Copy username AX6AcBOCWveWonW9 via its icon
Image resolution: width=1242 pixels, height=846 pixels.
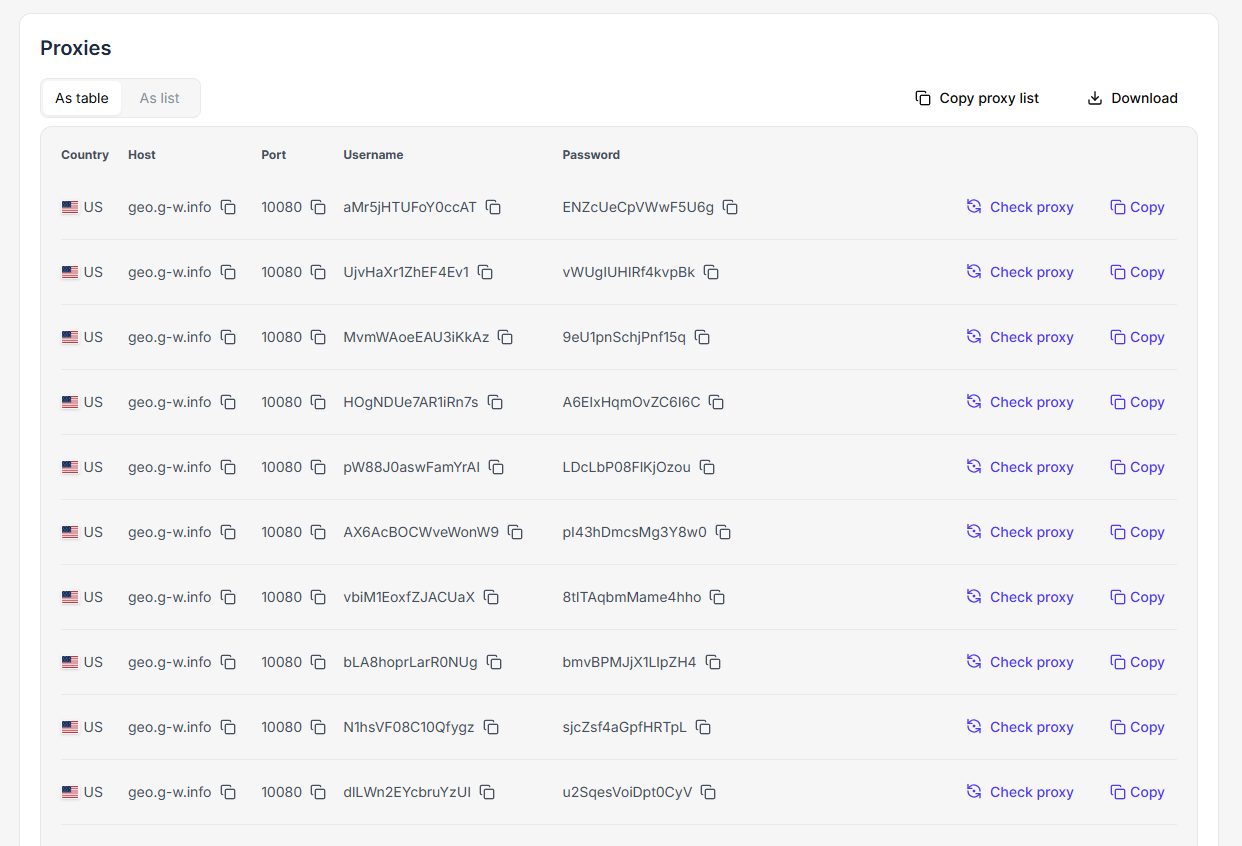point(515,532)
